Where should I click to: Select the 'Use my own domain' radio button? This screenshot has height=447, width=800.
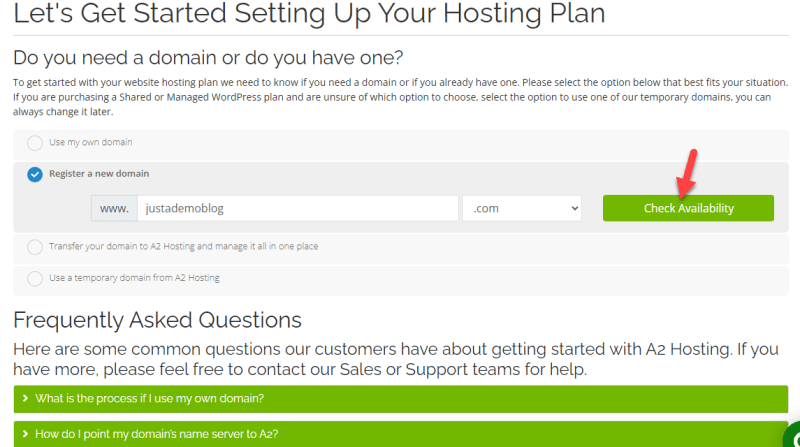pos(35,143)
